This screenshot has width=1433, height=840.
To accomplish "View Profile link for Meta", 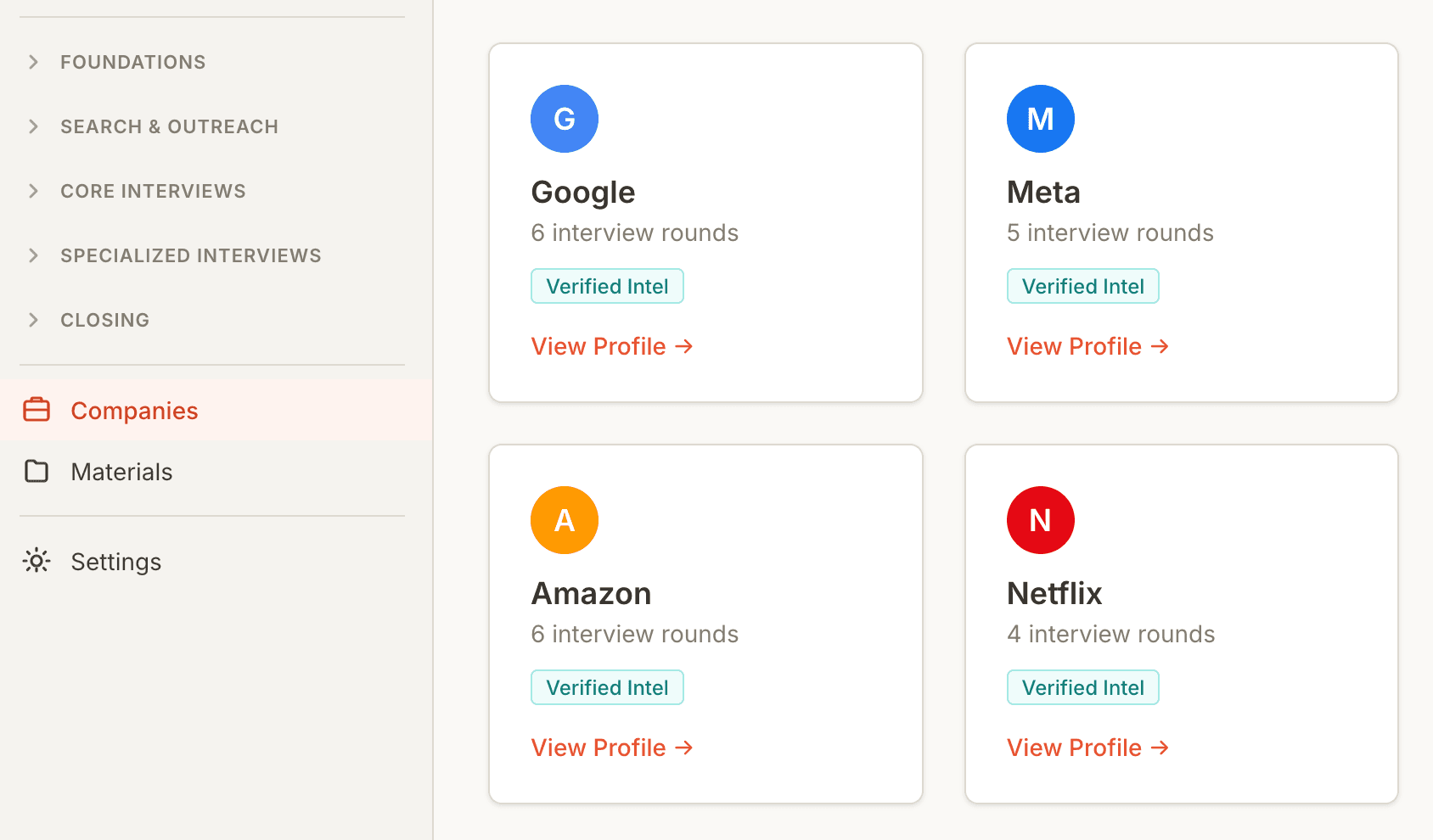I will [1088, 346].
